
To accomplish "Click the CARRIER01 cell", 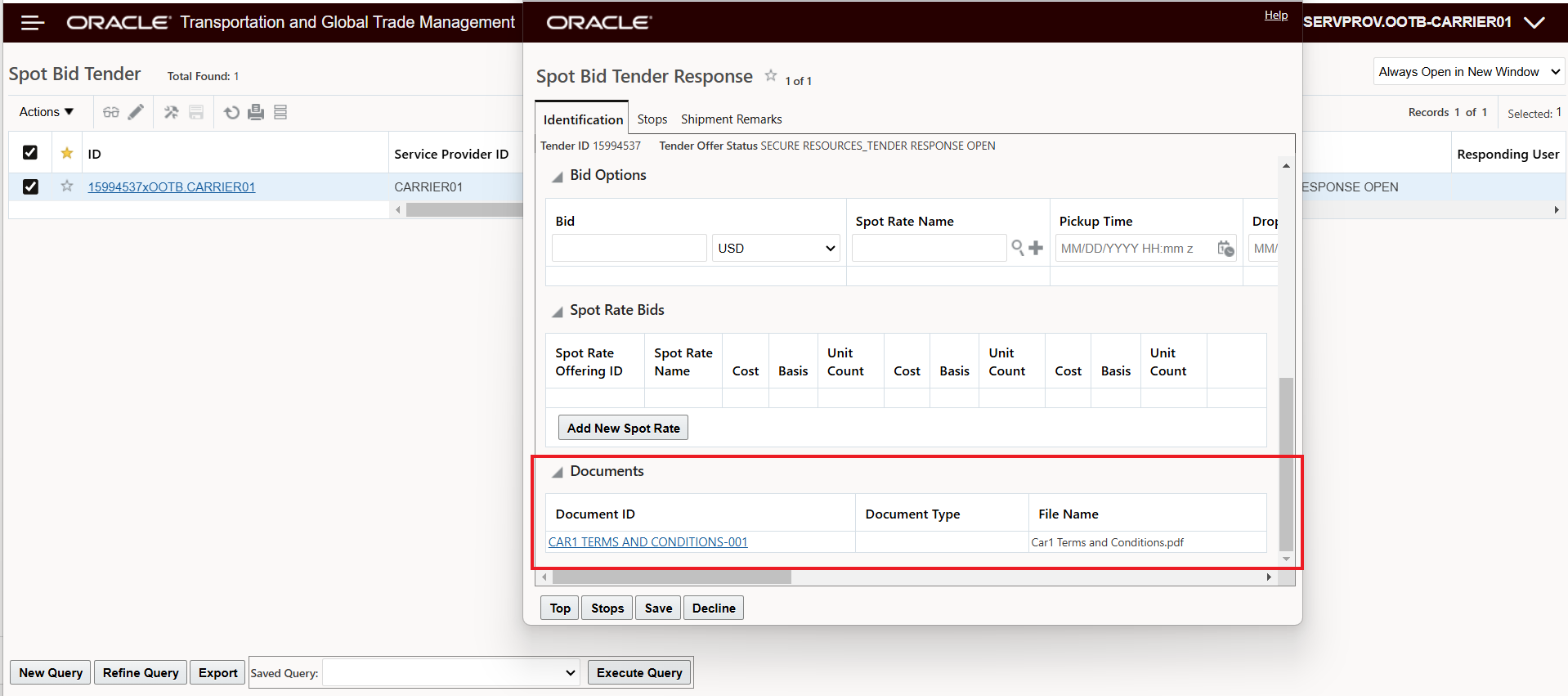I will [x=428, y=186].
